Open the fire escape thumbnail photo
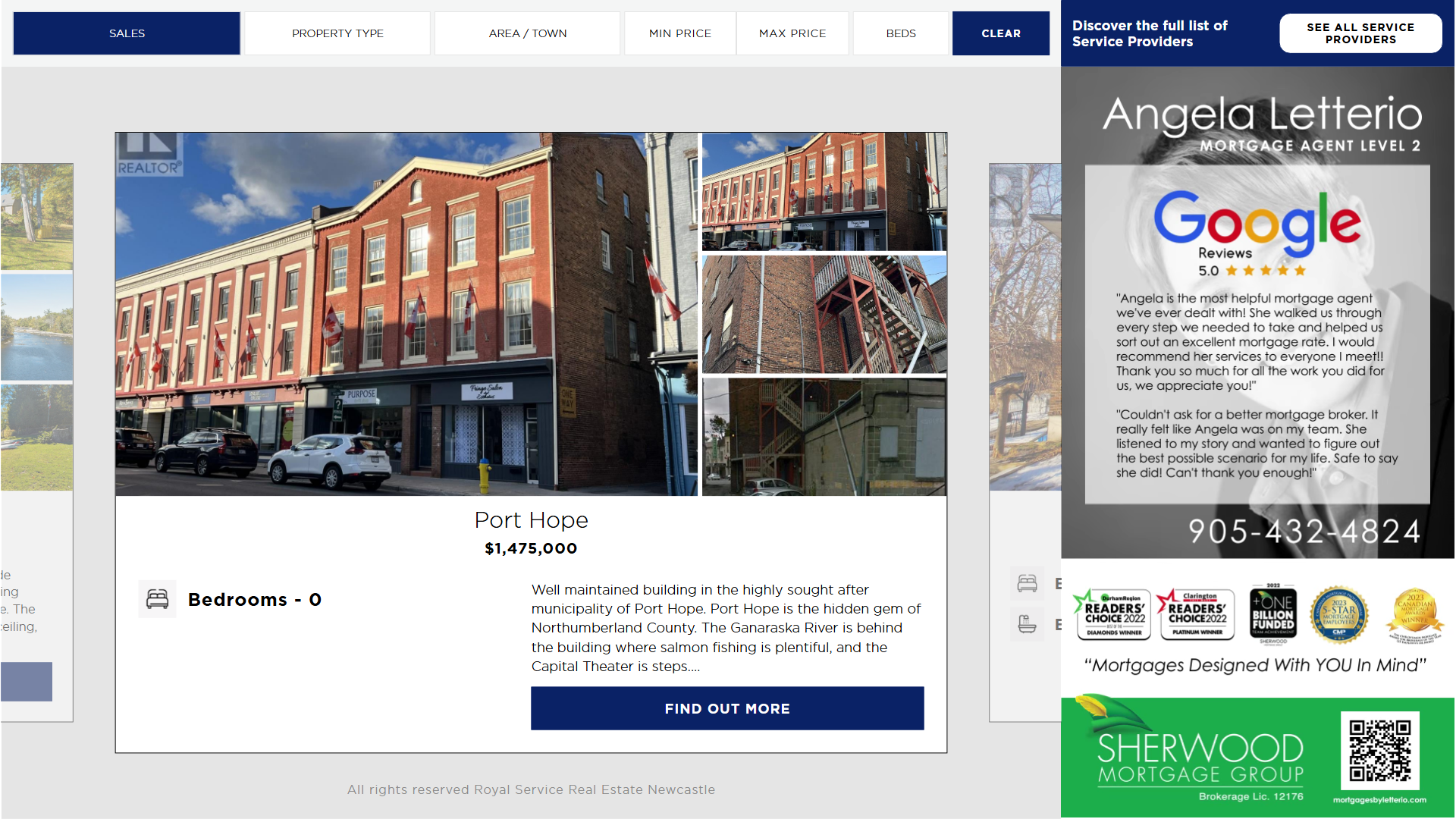The width and height of the screenshot is (1456, 819). [x=824, y=314]
